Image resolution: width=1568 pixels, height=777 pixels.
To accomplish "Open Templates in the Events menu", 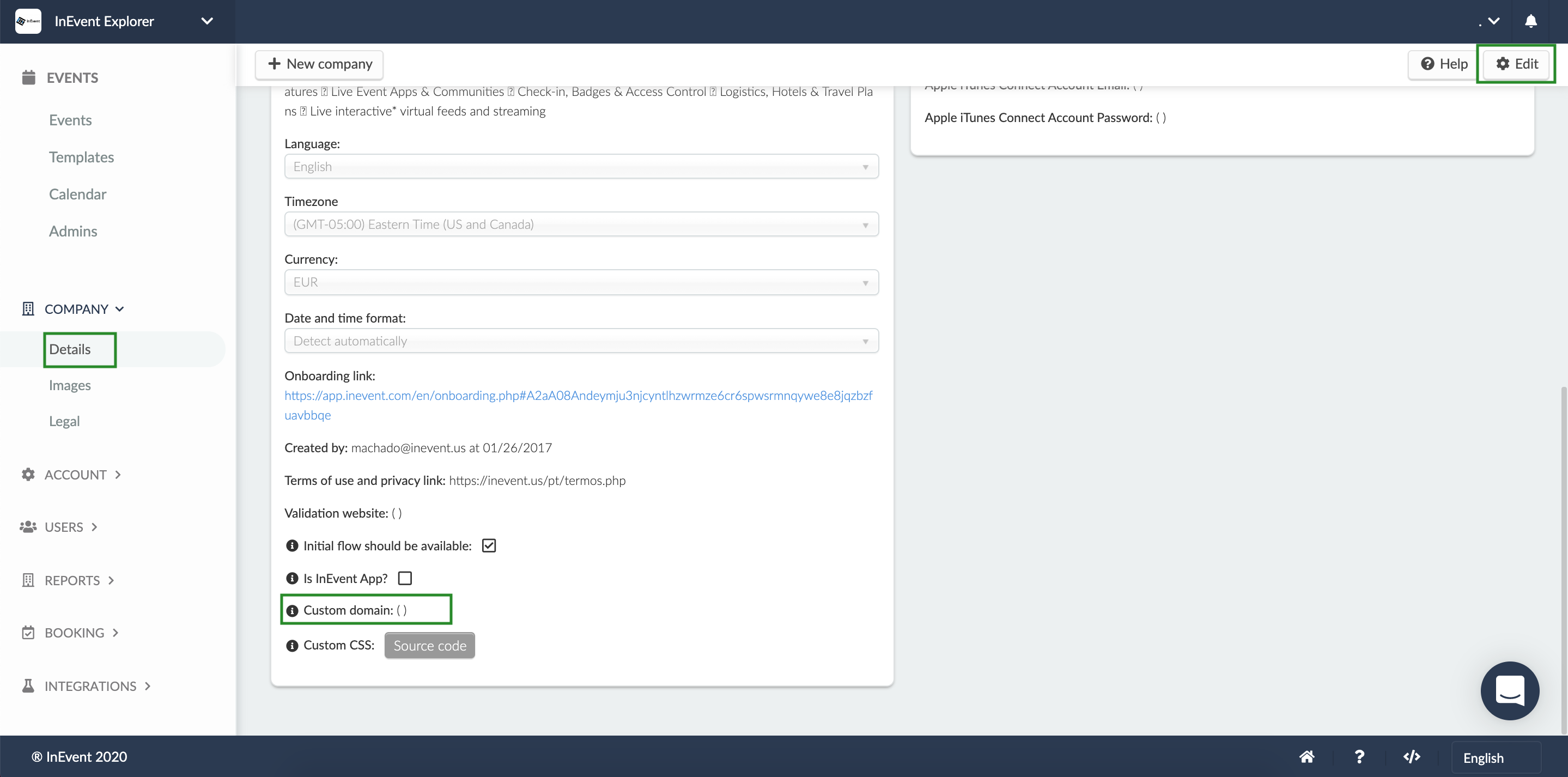I will [x=81, y=157].
